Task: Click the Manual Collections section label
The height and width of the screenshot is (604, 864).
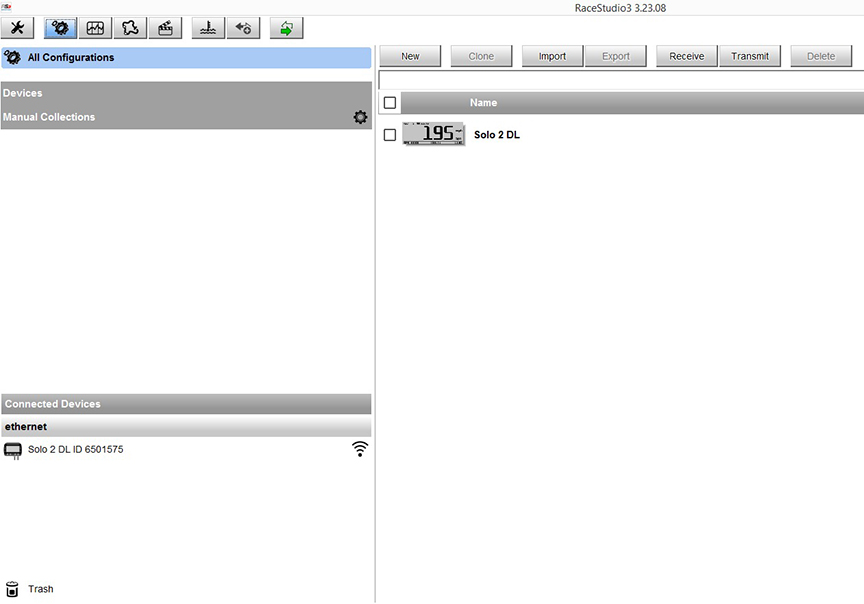Action: point(49,117)
